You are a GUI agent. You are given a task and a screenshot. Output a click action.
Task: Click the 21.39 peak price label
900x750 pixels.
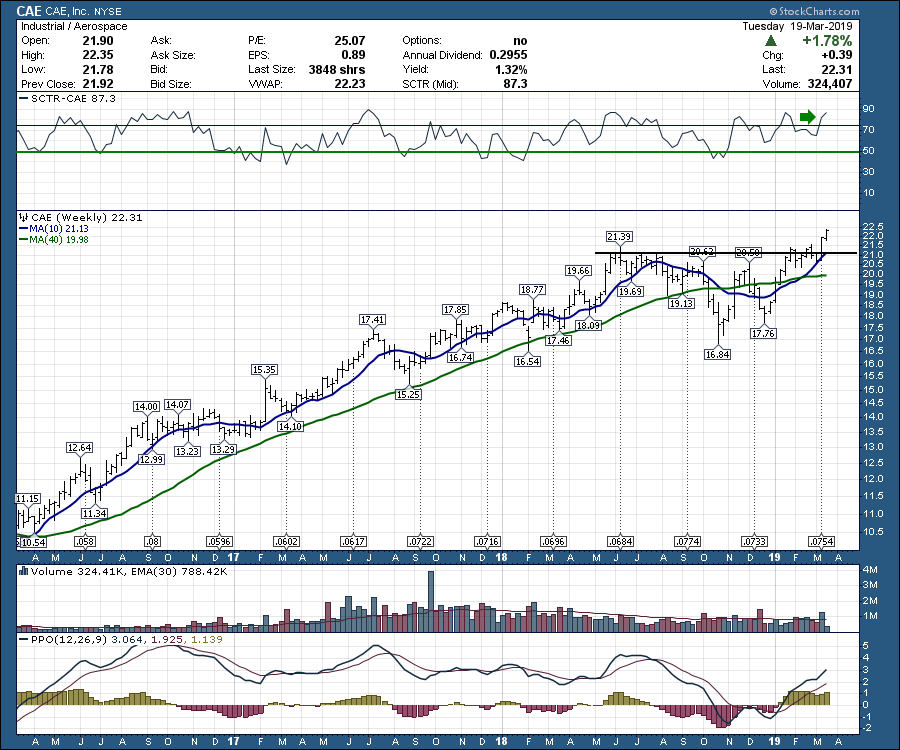pos(619,236)
